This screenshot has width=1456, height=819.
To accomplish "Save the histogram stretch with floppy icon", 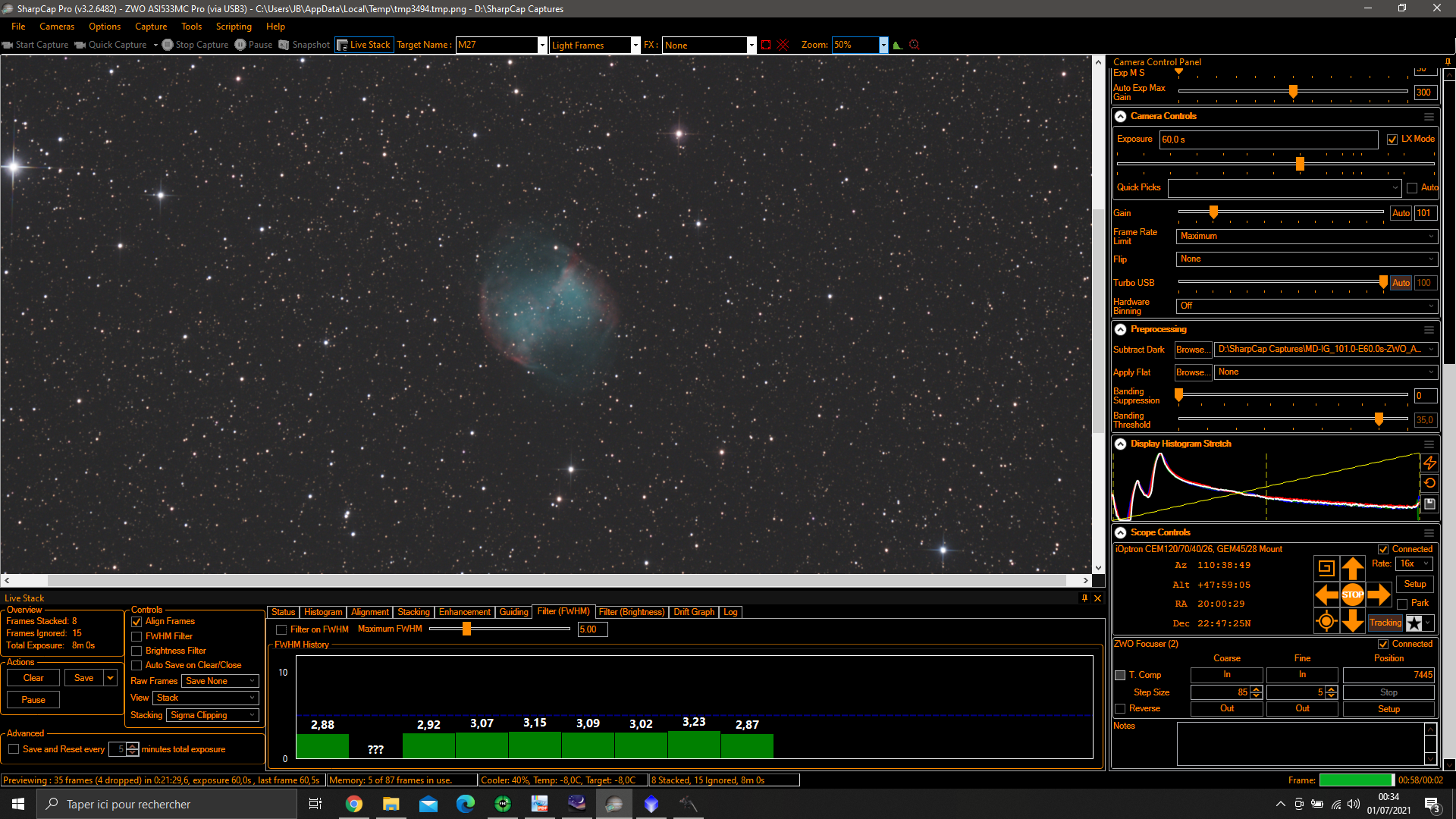I will 1429,504.
